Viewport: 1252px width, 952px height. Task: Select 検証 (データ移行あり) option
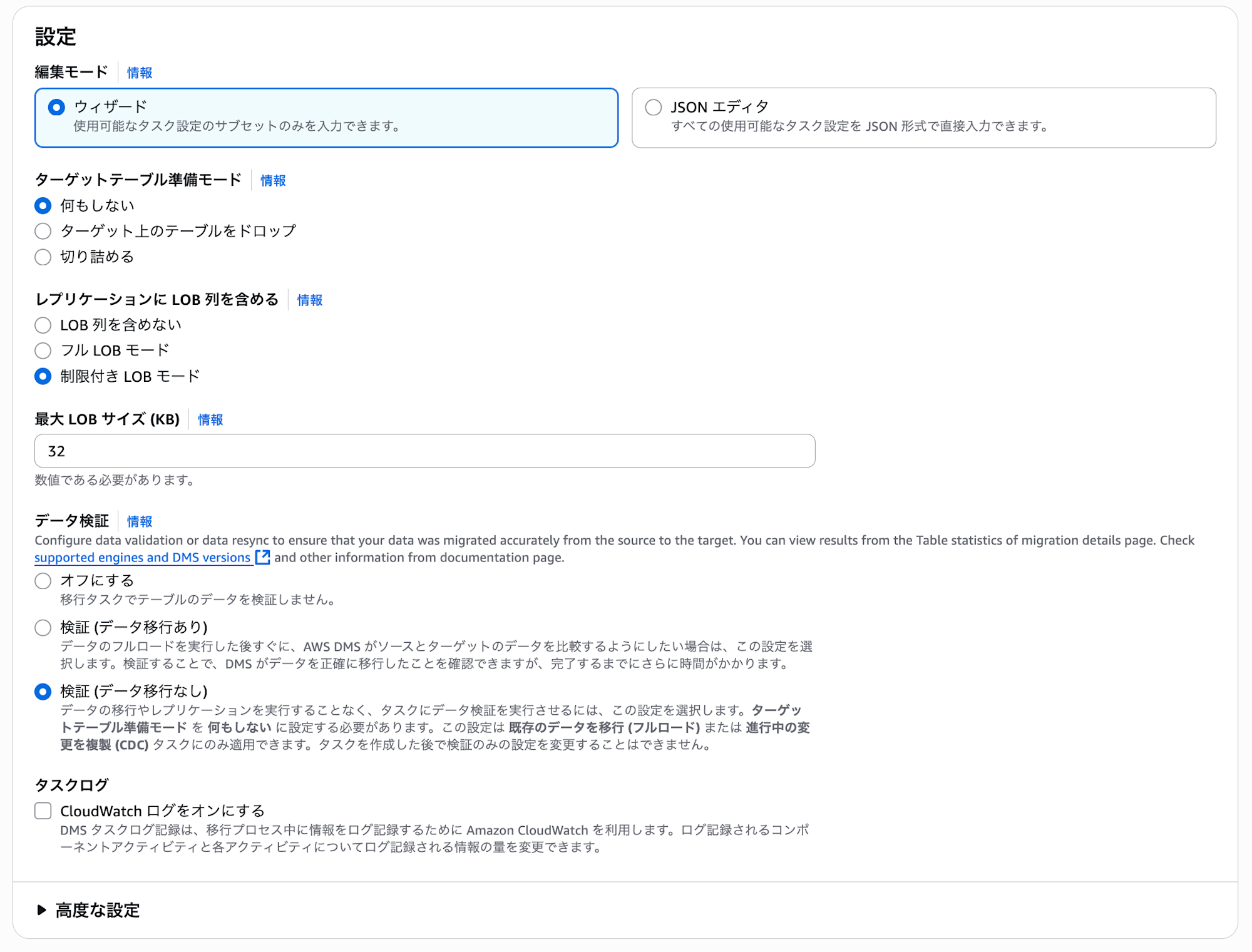(43, 627)
